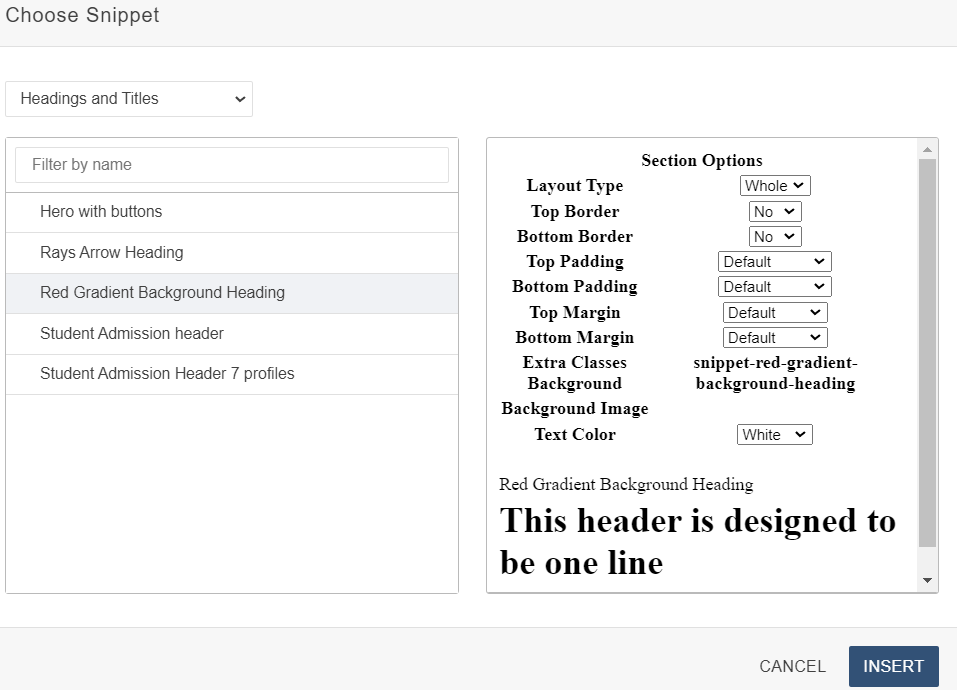Click the Filter by name field
The width and height of the screenshot is (957, 690).
click(232, 165)
